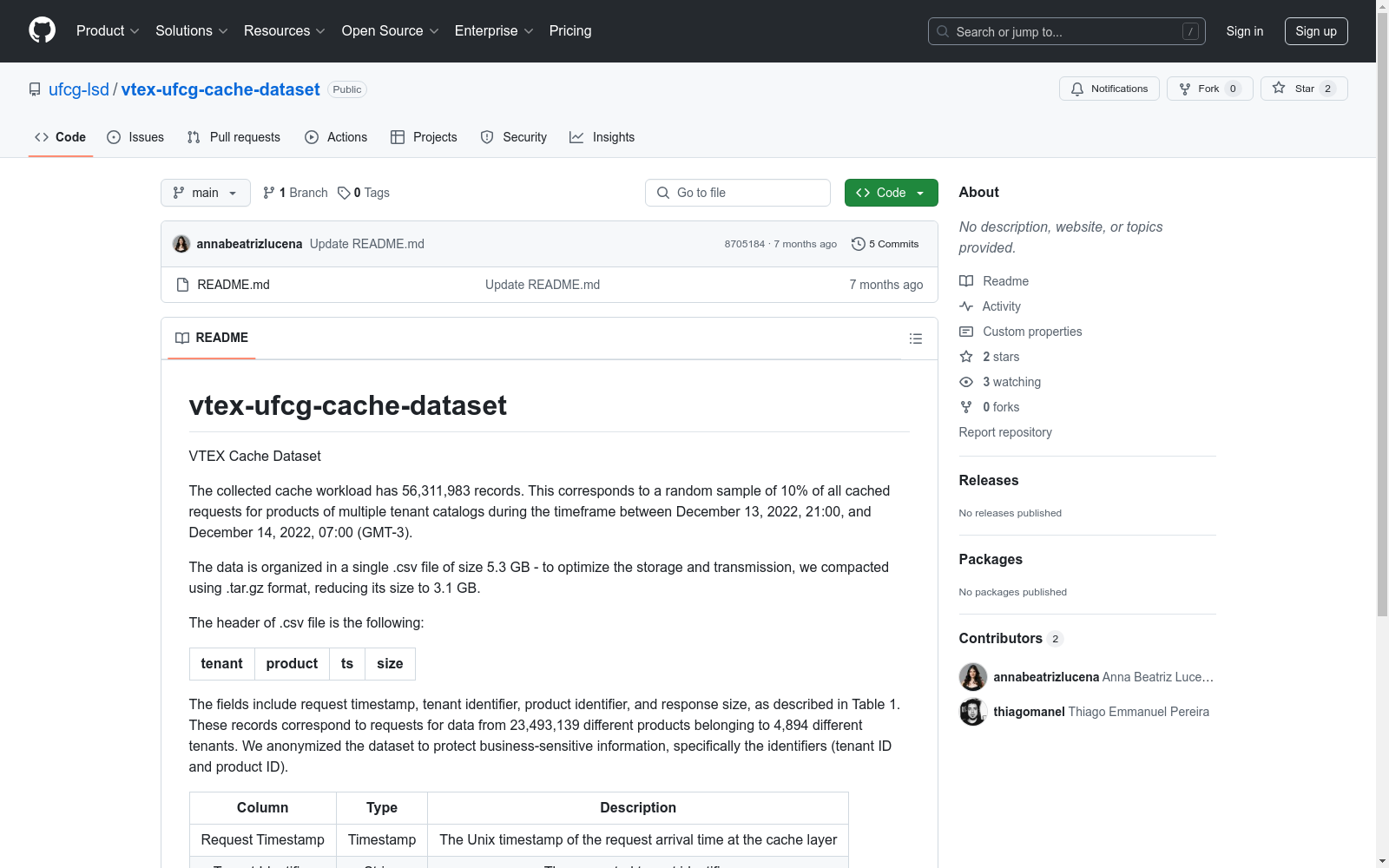Expand the Product menu
The image size is (1389, 868).
tap(108, 31)
